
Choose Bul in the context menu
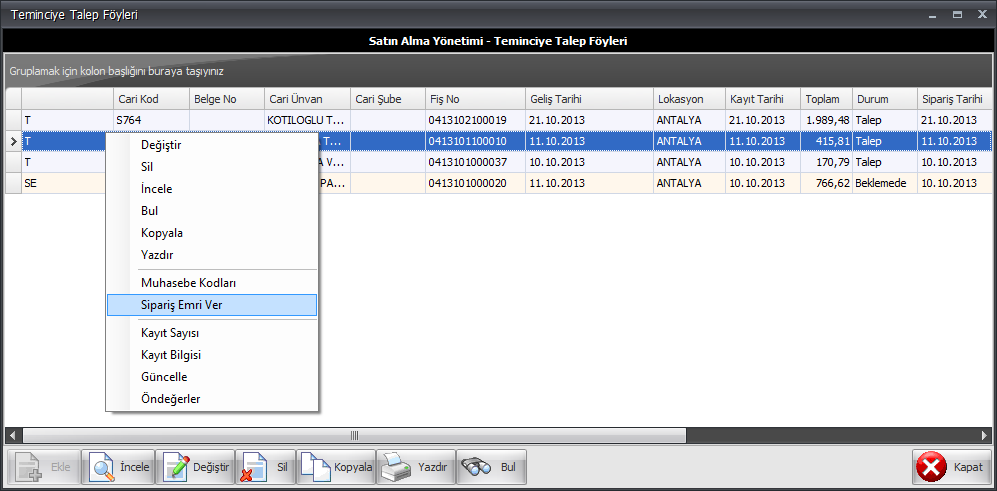tap(212, 211)
